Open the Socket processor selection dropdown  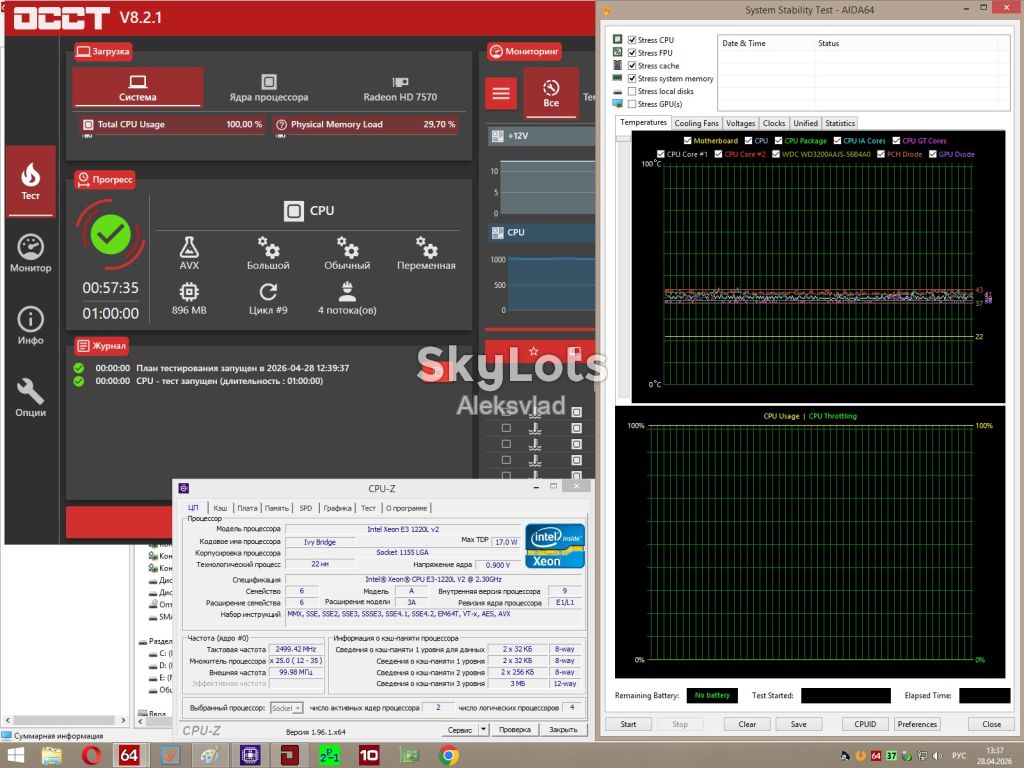(286, 708)
